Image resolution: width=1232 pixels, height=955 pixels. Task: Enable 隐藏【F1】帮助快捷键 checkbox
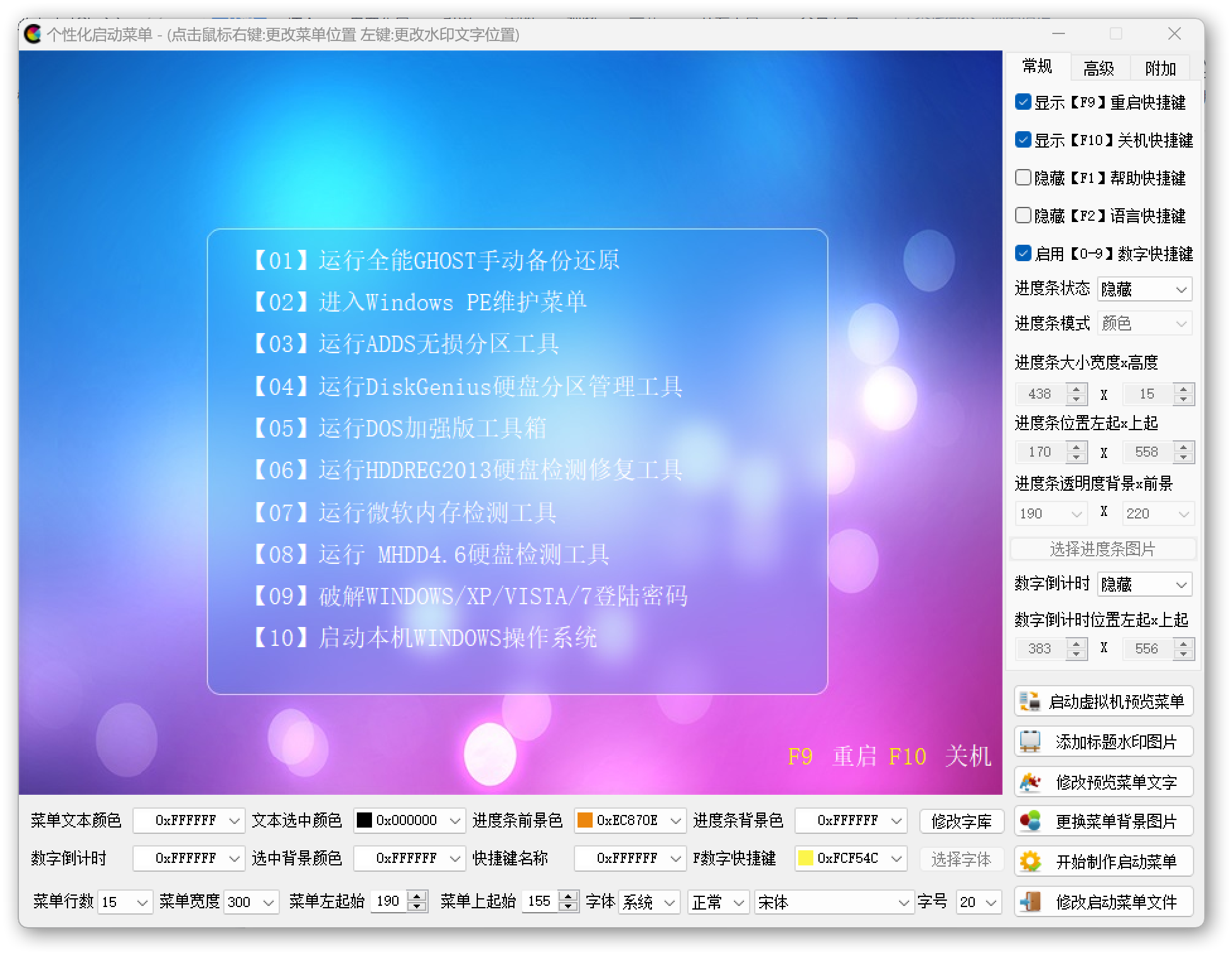tap(1023, 177)
